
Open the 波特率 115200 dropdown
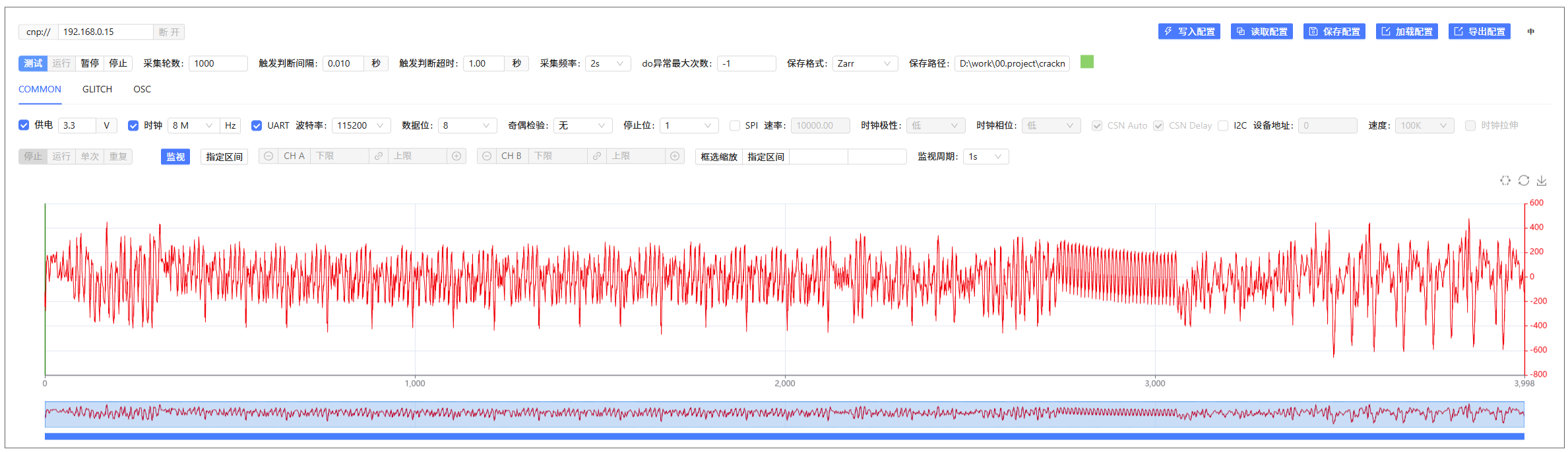pyautogui.click(x=361, y=125)
